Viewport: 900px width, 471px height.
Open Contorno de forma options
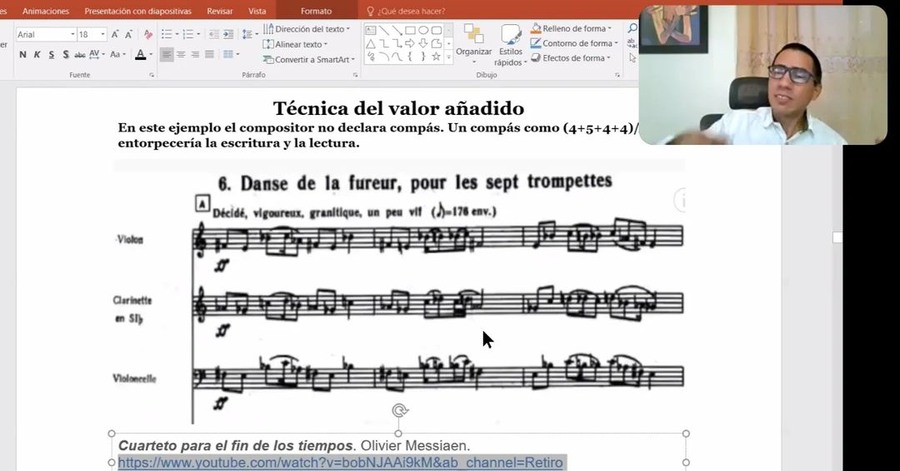pos(575,43)
